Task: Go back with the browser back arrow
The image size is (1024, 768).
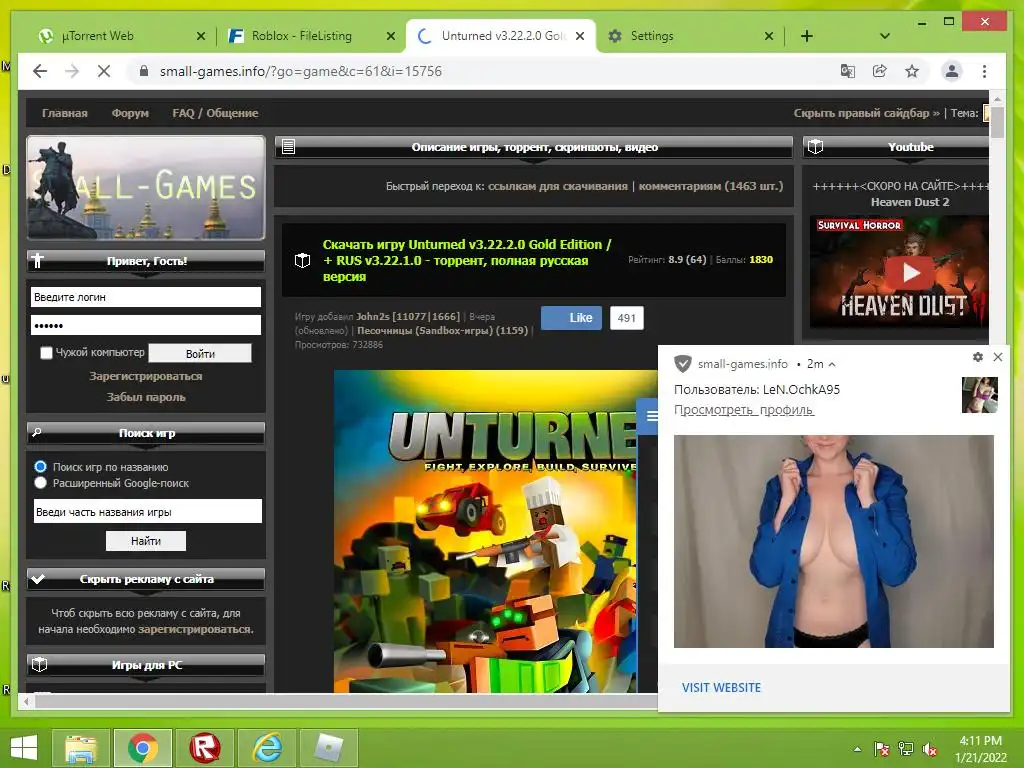Action: 40,71
